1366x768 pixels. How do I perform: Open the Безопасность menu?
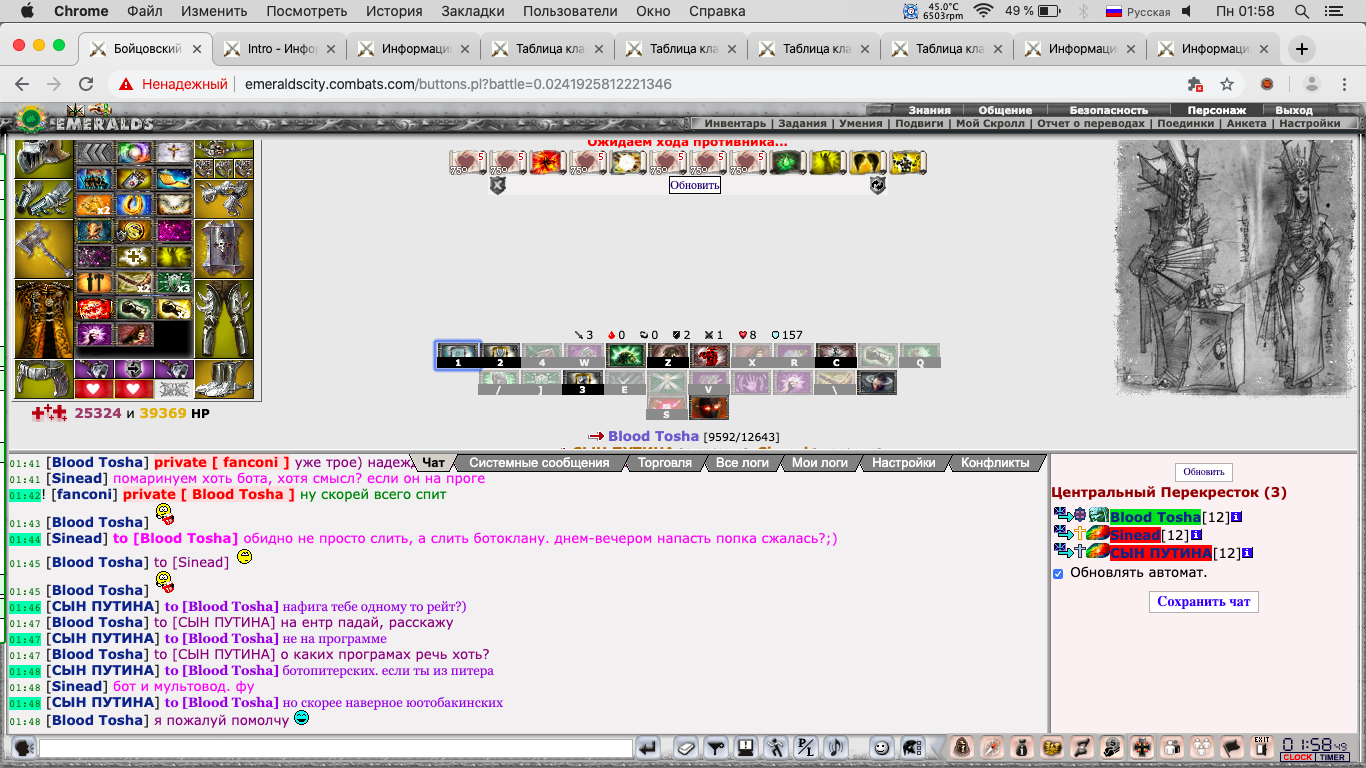[1109, 110]
